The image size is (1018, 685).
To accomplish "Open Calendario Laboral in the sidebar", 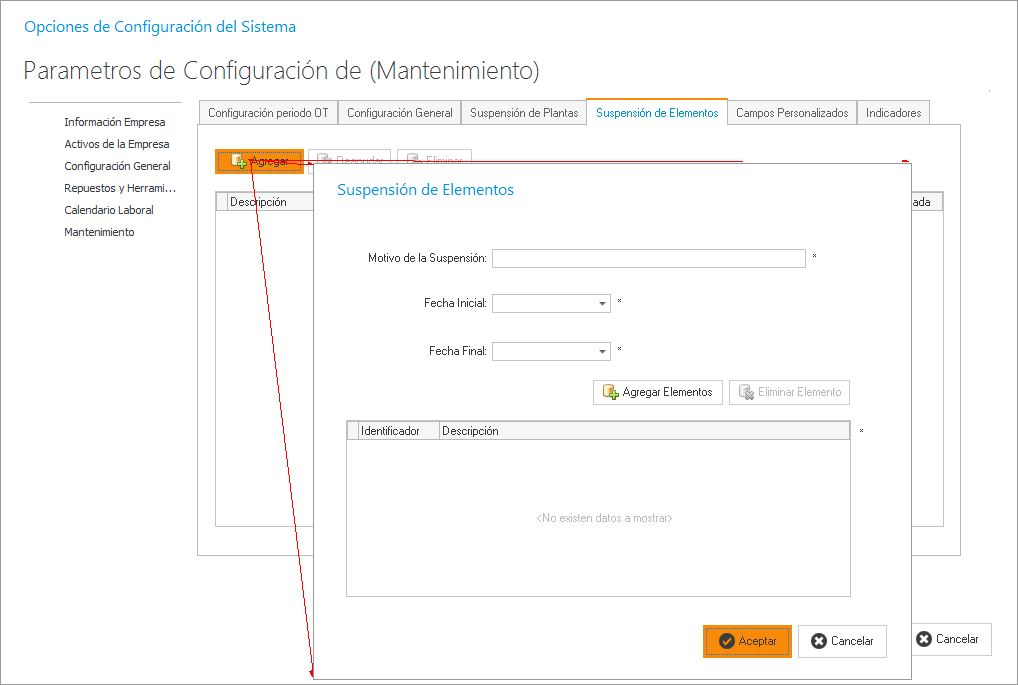I will click(109, 210).
